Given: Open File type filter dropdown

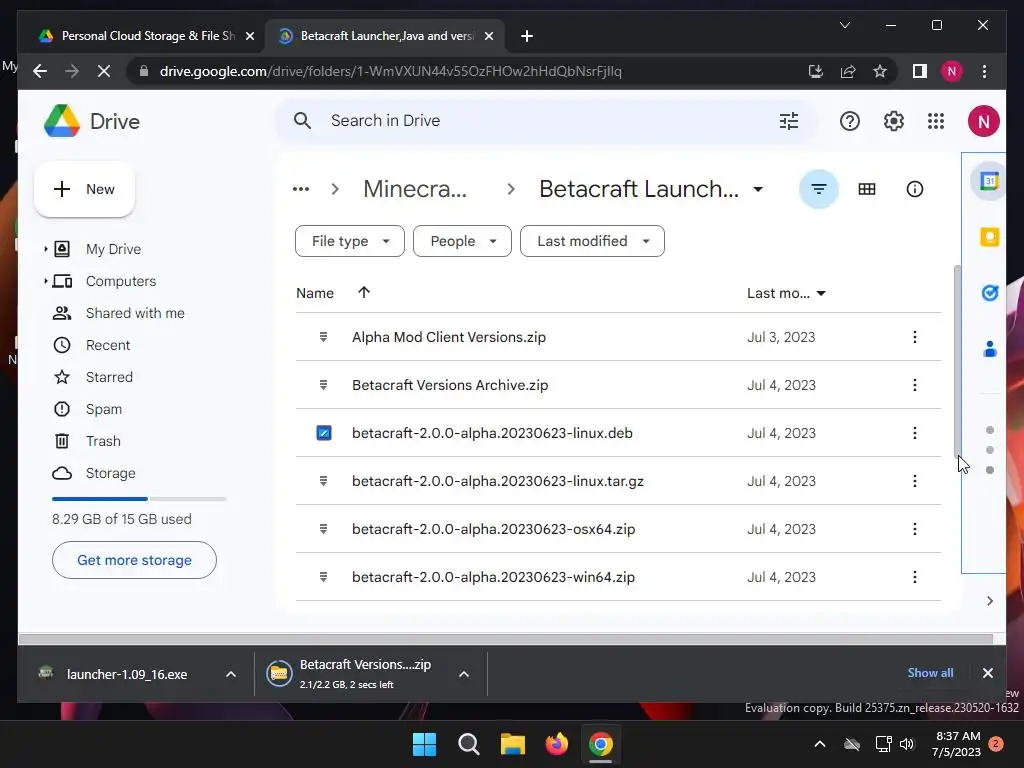Looking at the screenshot, I should (349, 241).
